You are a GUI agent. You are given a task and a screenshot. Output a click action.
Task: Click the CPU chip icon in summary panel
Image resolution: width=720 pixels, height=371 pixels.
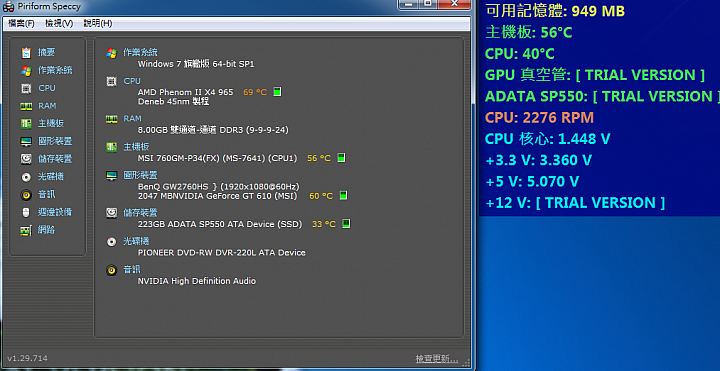(x=111, y=81)
